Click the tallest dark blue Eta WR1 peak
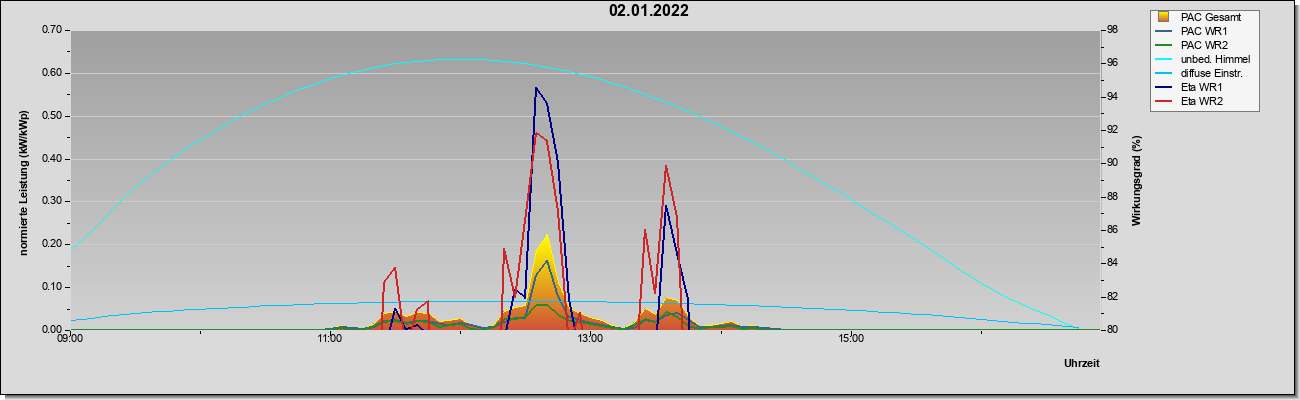This screenshot has width=1300, height=400. tap(537, 89)
